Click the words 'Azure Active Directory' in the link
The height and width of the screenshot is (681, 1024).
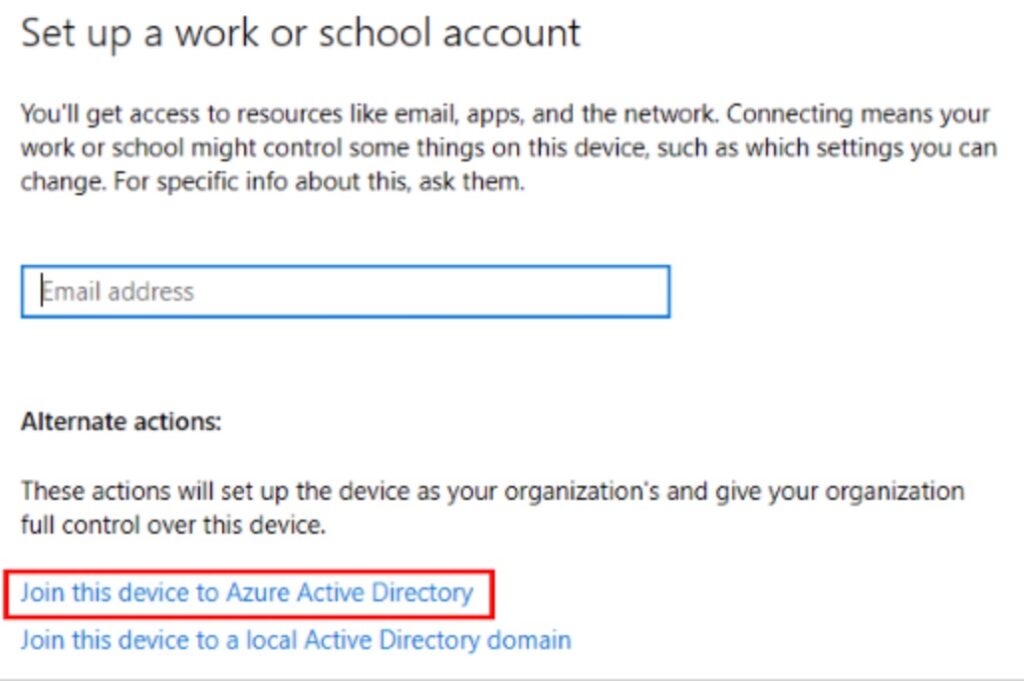pyautogui.click(x=348, y=593)
